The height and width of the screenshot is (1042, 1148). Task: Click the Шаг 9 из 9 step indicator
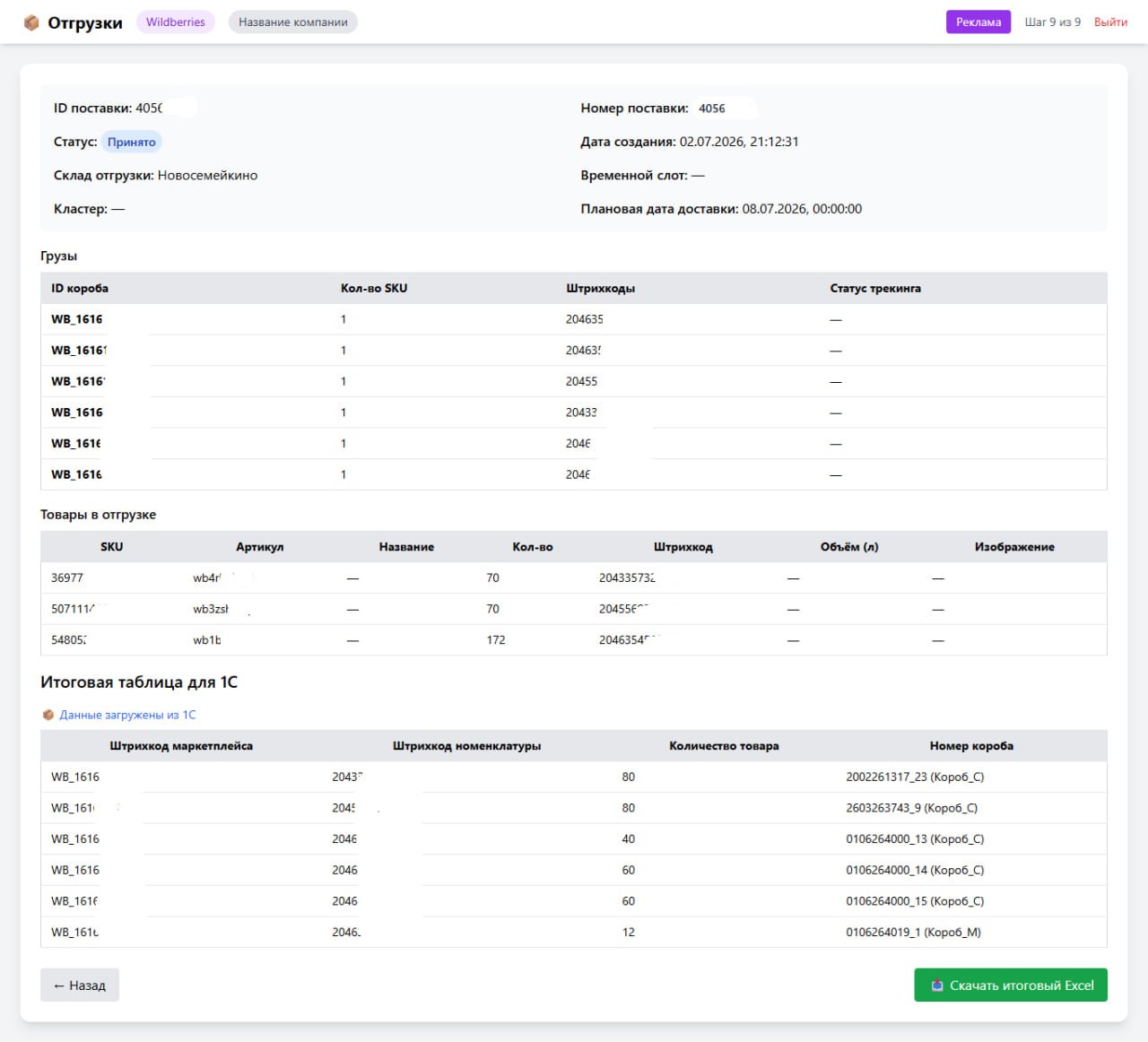[x=1053, y=22]
